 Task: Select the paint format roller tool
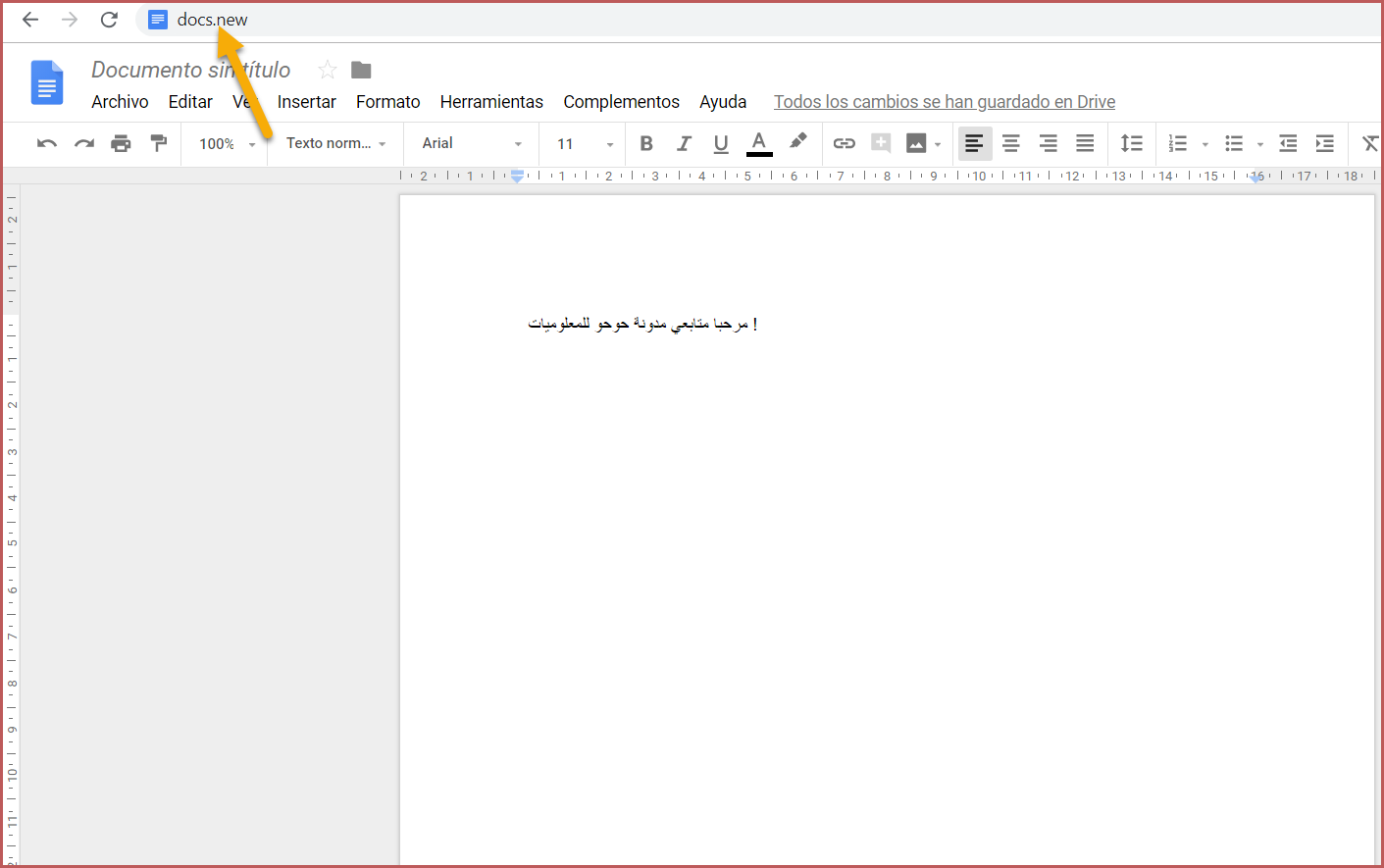tap(158, 143)
